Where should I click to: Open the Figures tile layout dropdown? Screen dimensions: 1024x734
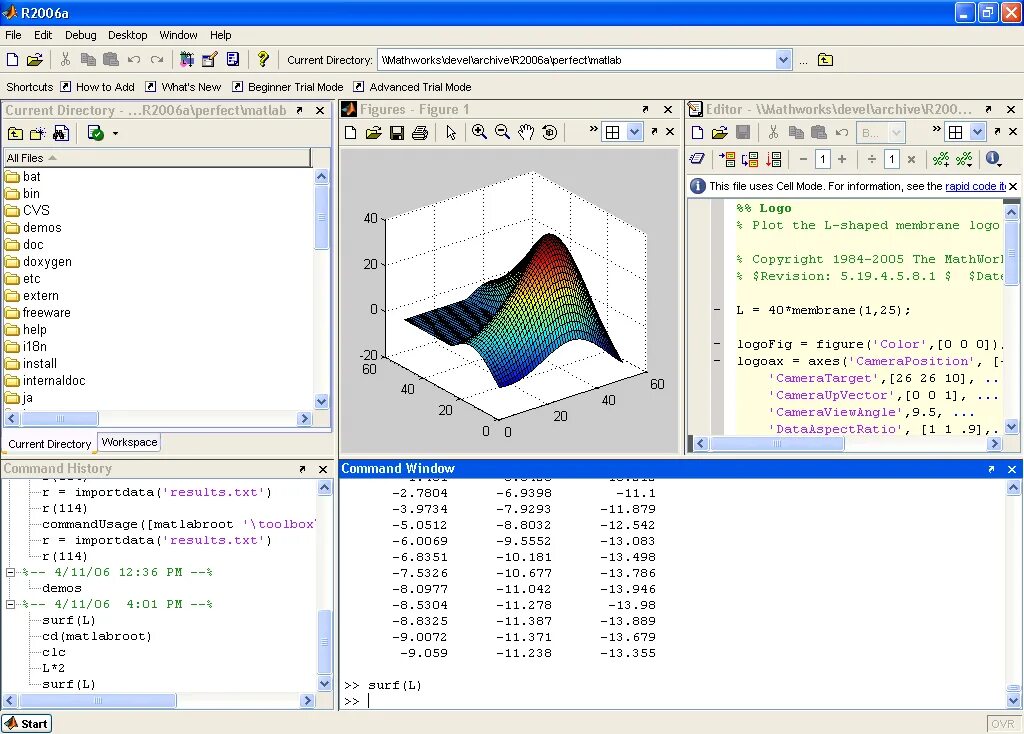coord(634,132)
